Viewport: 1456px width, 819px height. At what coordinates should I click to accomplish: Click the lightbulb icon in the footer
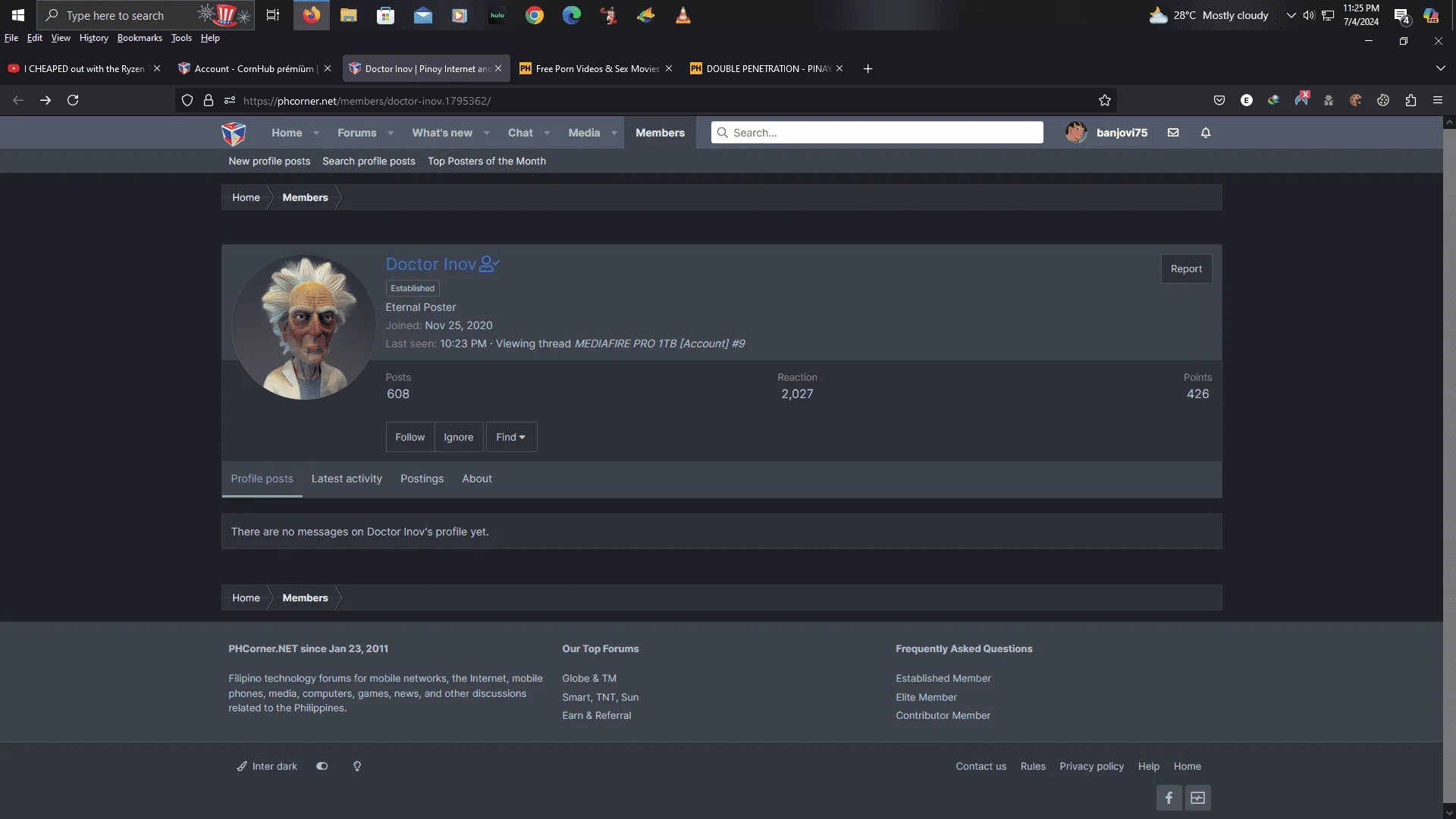tap(357, 767)
